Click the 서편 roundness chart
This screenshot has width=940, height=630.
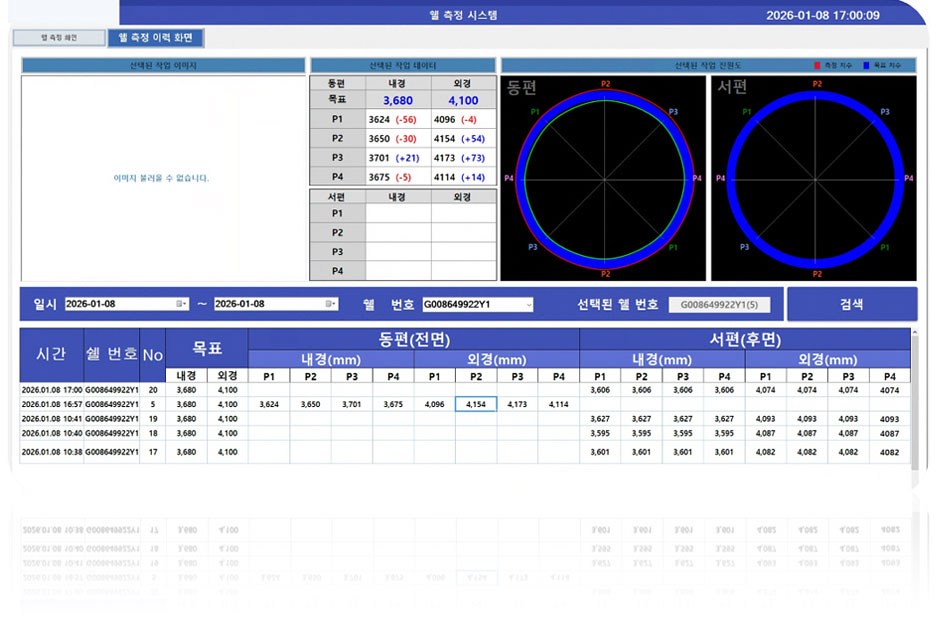pos(814,178)
